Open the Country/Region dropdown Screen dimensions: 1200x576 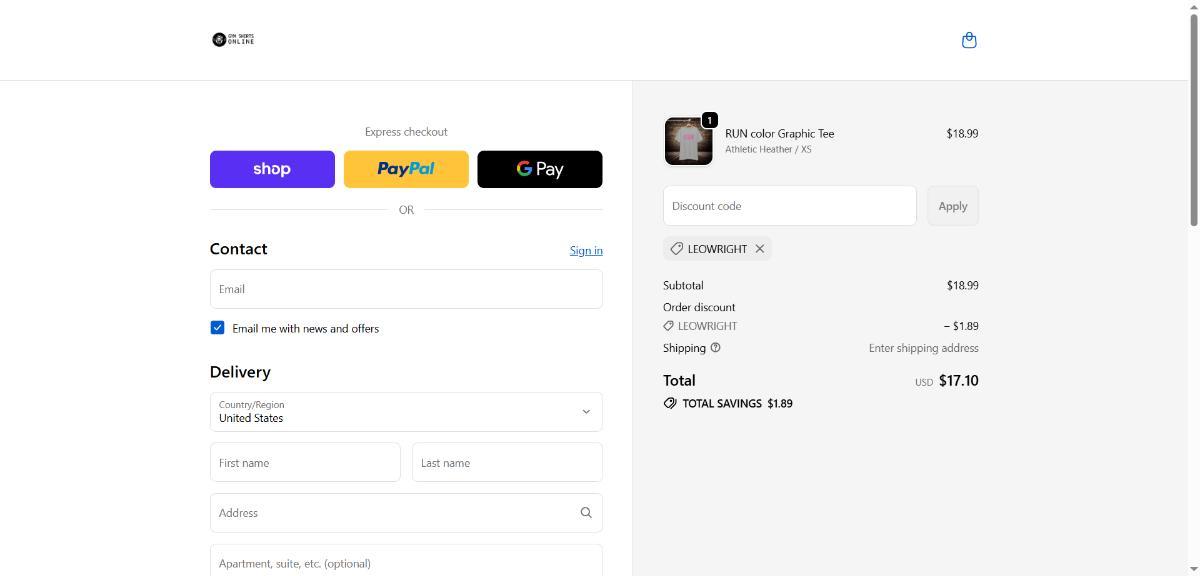coord(406,412)
